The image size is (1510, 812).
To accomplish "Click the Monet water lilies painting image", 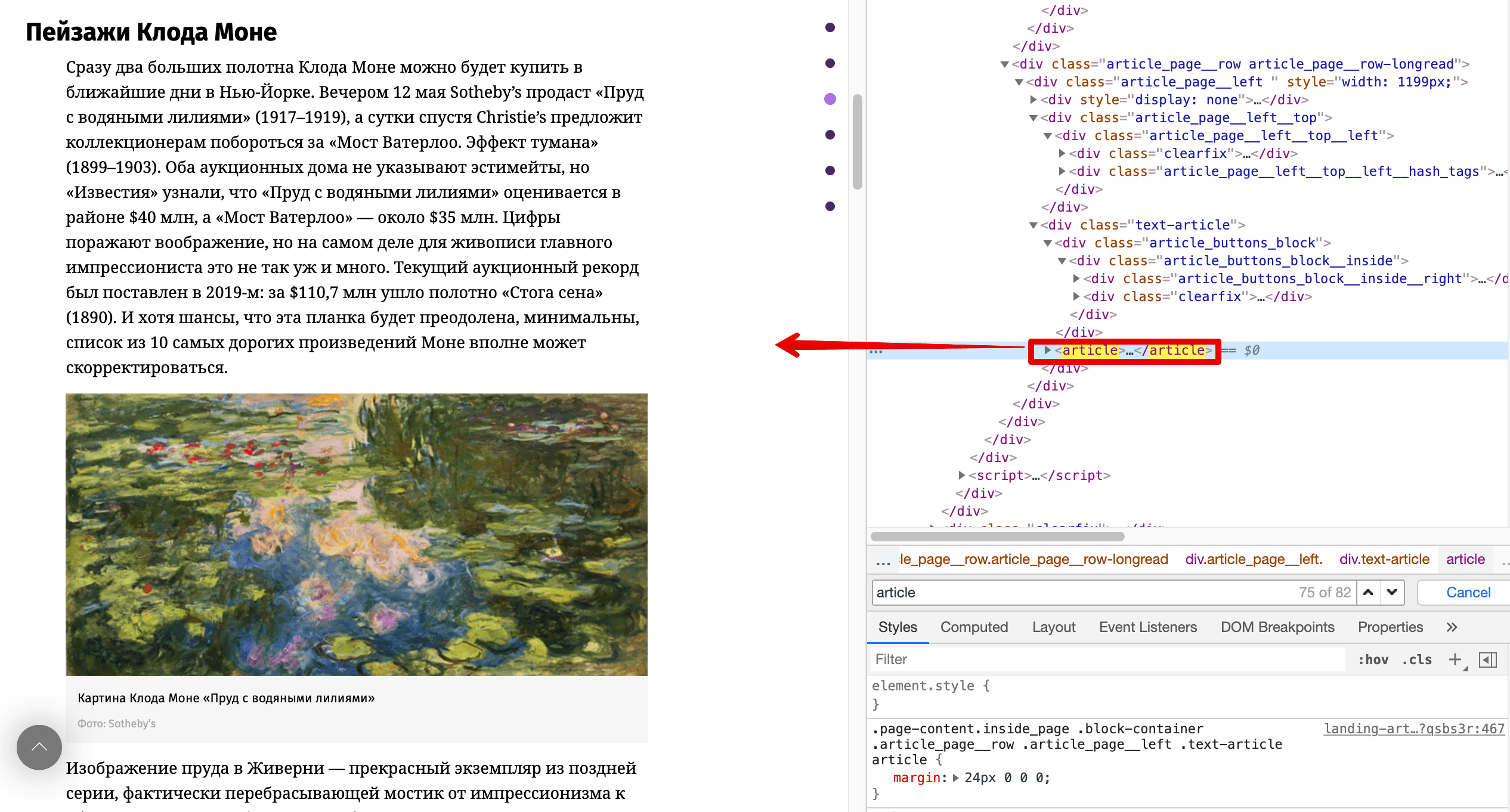I will (x=357, y=534).
